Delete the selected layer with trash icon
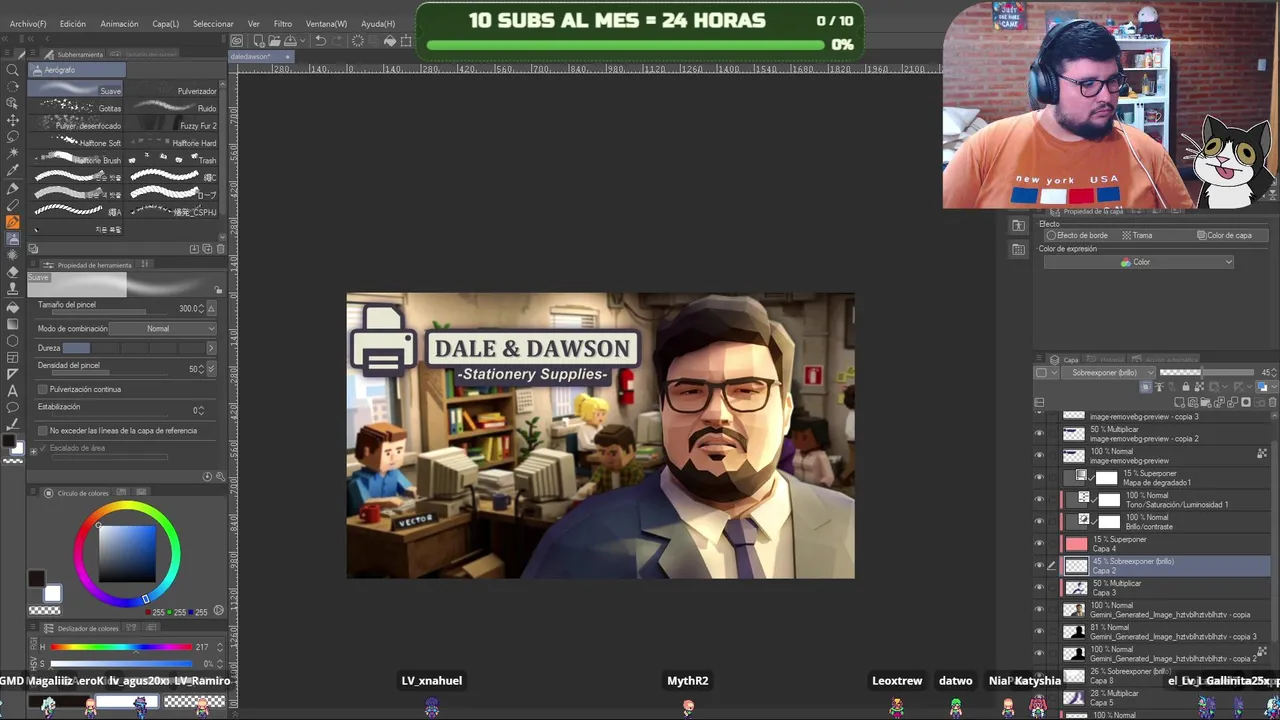 (x=1272, y=402)
